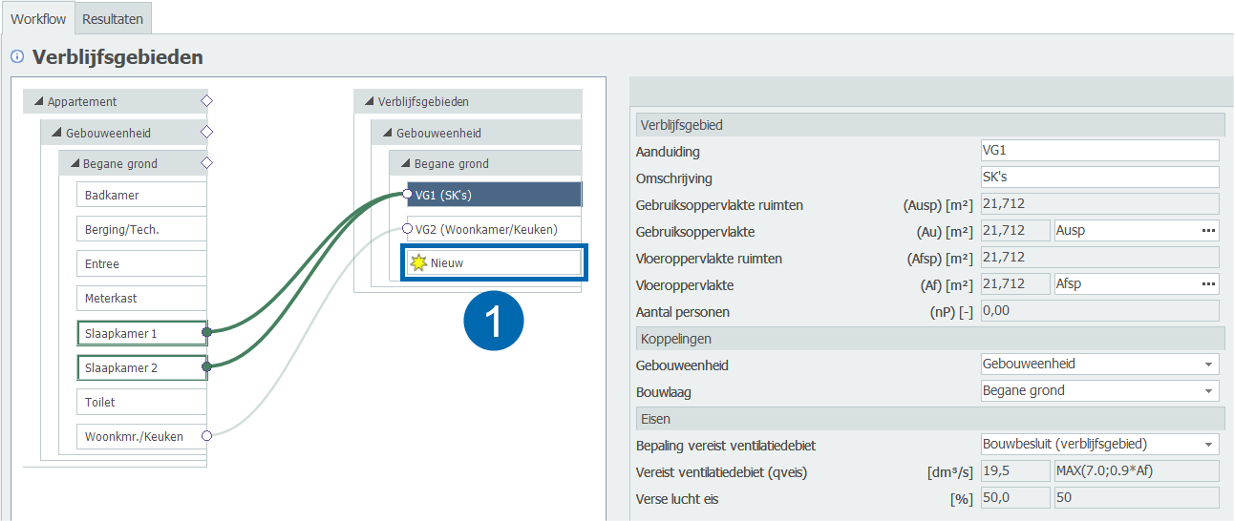Click the Aanduiding input field
Screen dimensions: 1235x521
(1099, 151)
